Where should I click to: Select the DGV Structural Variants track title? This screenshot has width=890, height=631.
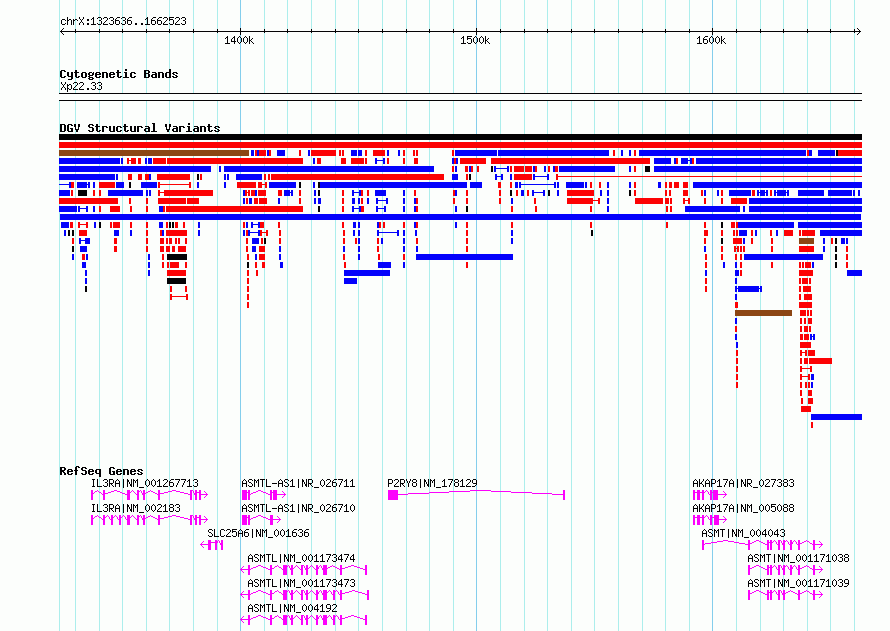tap(140, 128)
